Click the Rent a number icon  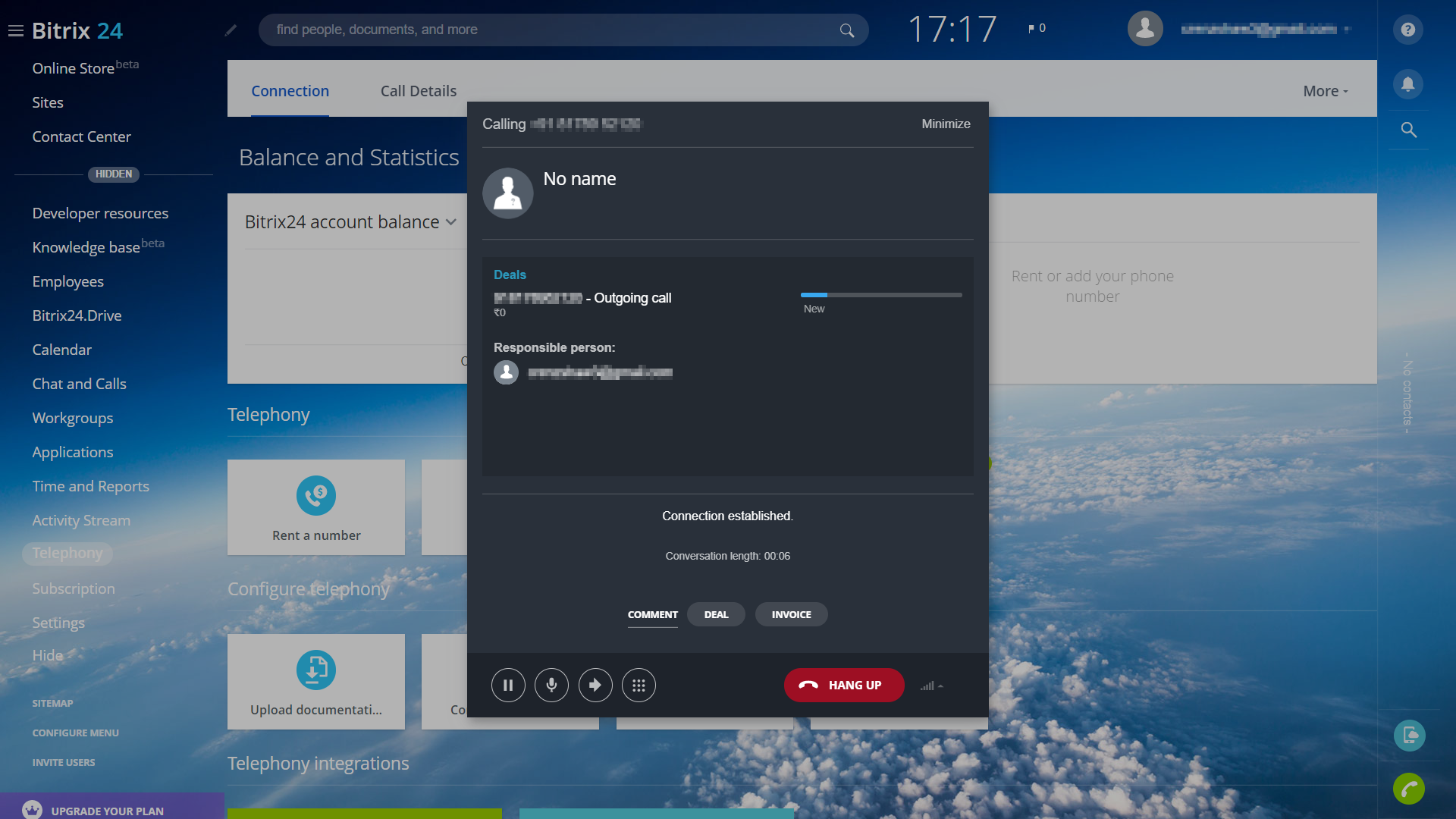(x=316, y=496)
